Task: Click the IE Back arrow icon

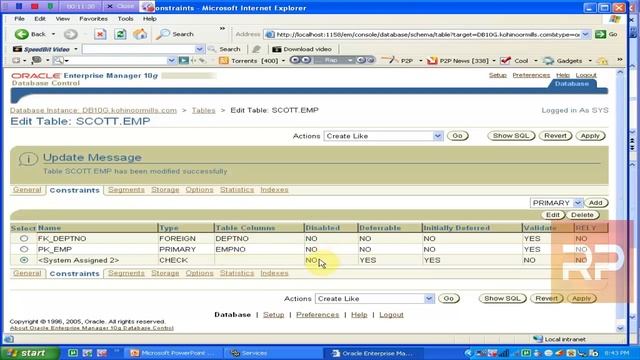Action: pyautogui.click(x=22, y=34)
